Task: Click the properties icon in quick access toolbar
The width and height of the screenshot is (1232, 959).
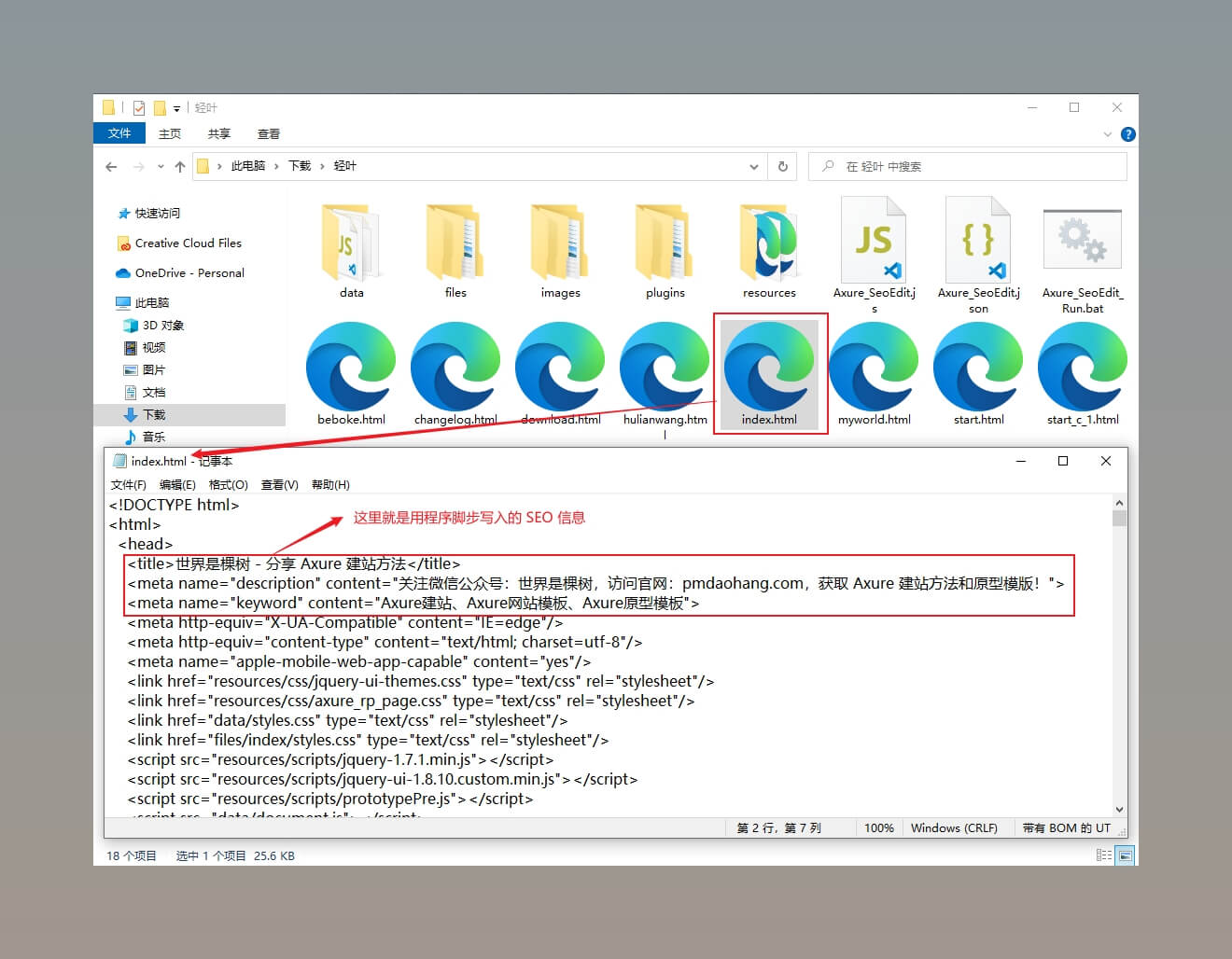Action: [139, 107]
